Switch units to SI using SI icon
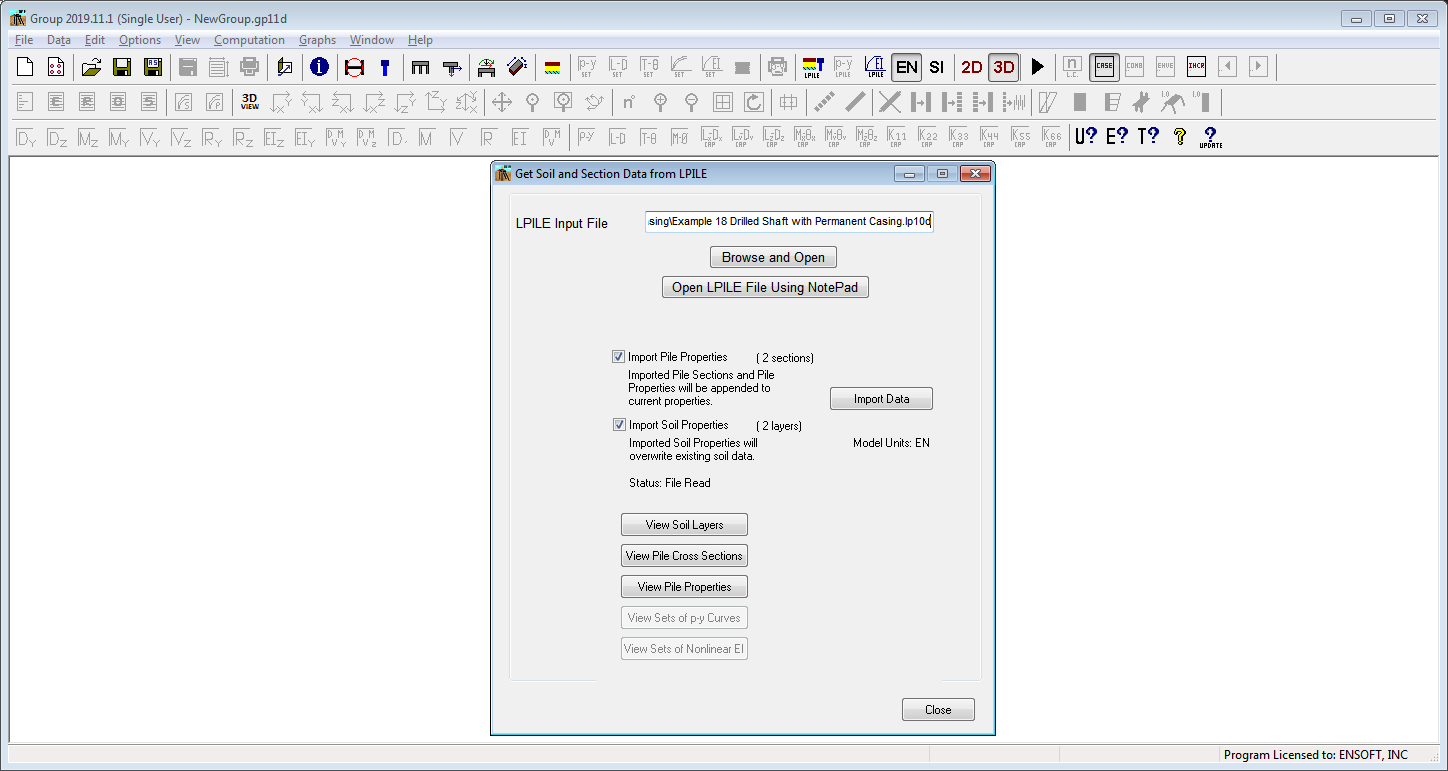 point(937,67)
